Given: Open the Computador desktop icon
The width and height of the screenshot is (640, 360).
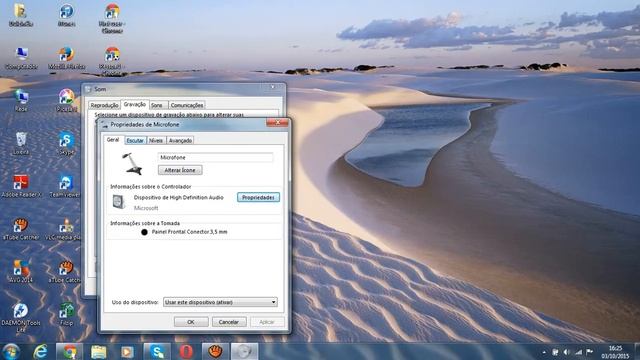Looking at the screenshot, I should [21, 58].
